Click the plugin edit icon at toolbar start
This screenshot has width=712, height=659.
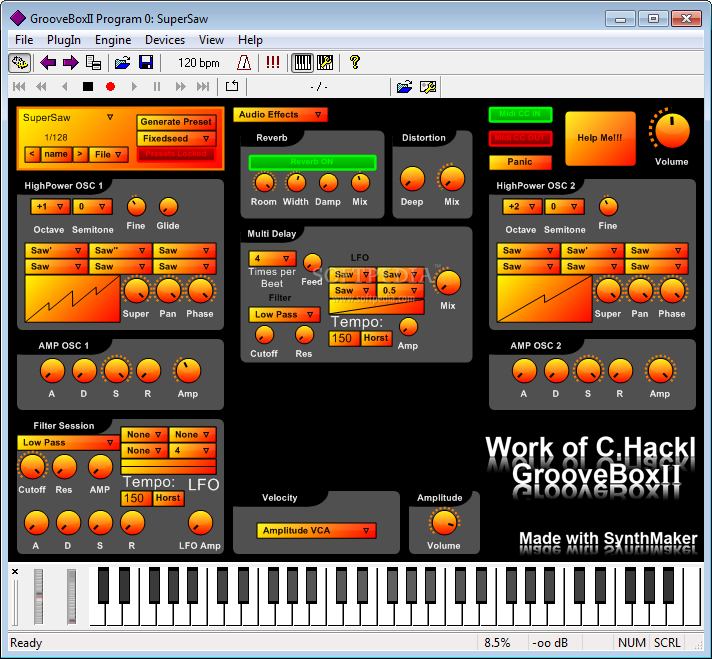tap(20, 63)
